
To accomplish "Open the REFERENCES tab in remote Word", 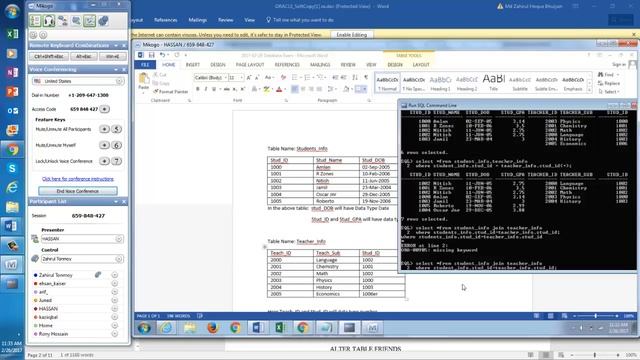I will click(x=287, y=65).
